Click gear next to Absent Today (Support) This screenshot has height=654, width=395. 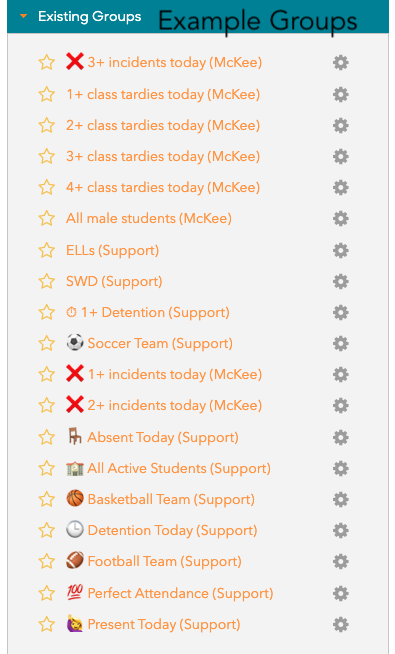coord(341,437)
